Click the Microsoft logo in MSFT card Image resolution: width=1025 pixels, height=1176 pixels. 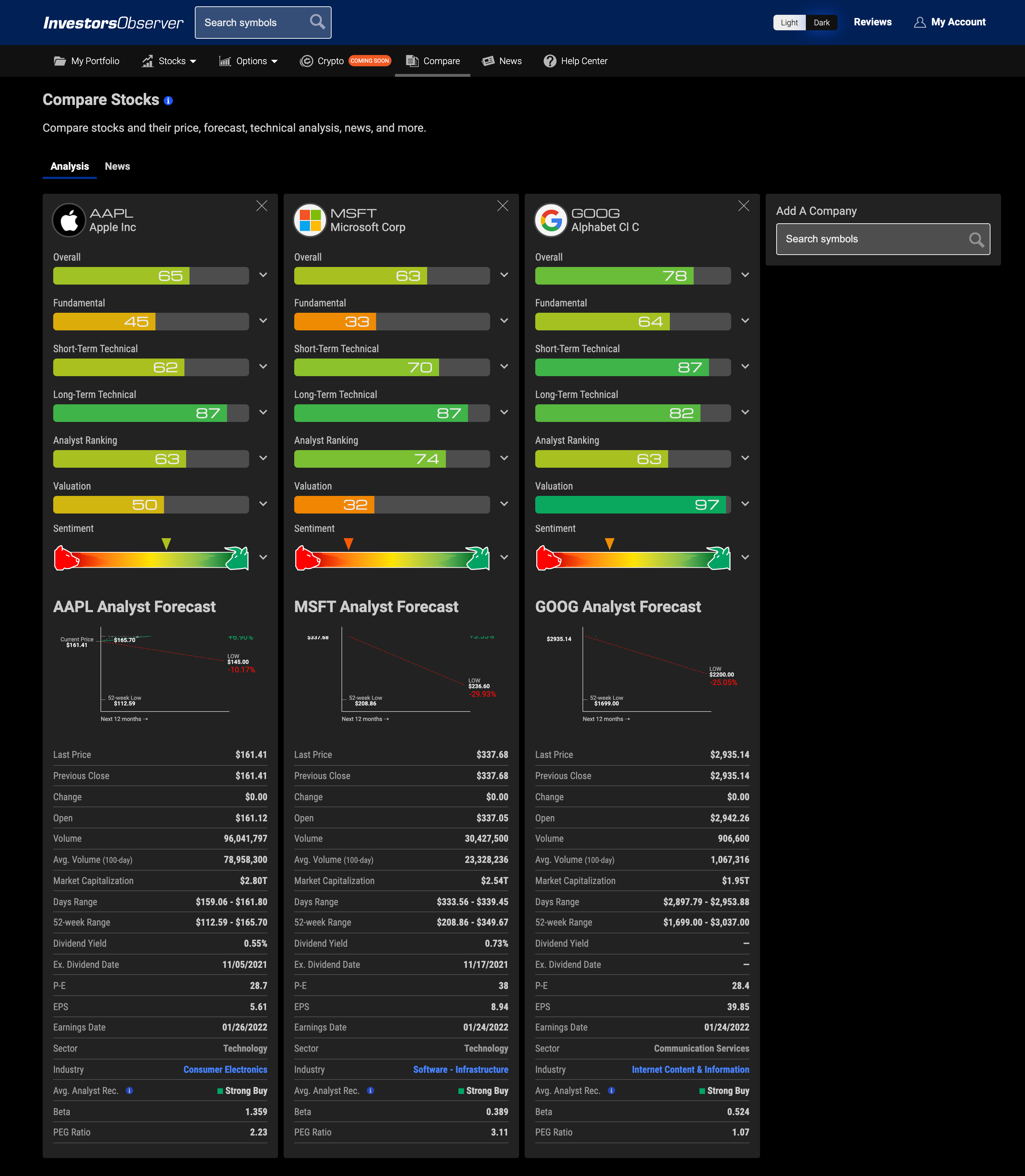[310, 220]
